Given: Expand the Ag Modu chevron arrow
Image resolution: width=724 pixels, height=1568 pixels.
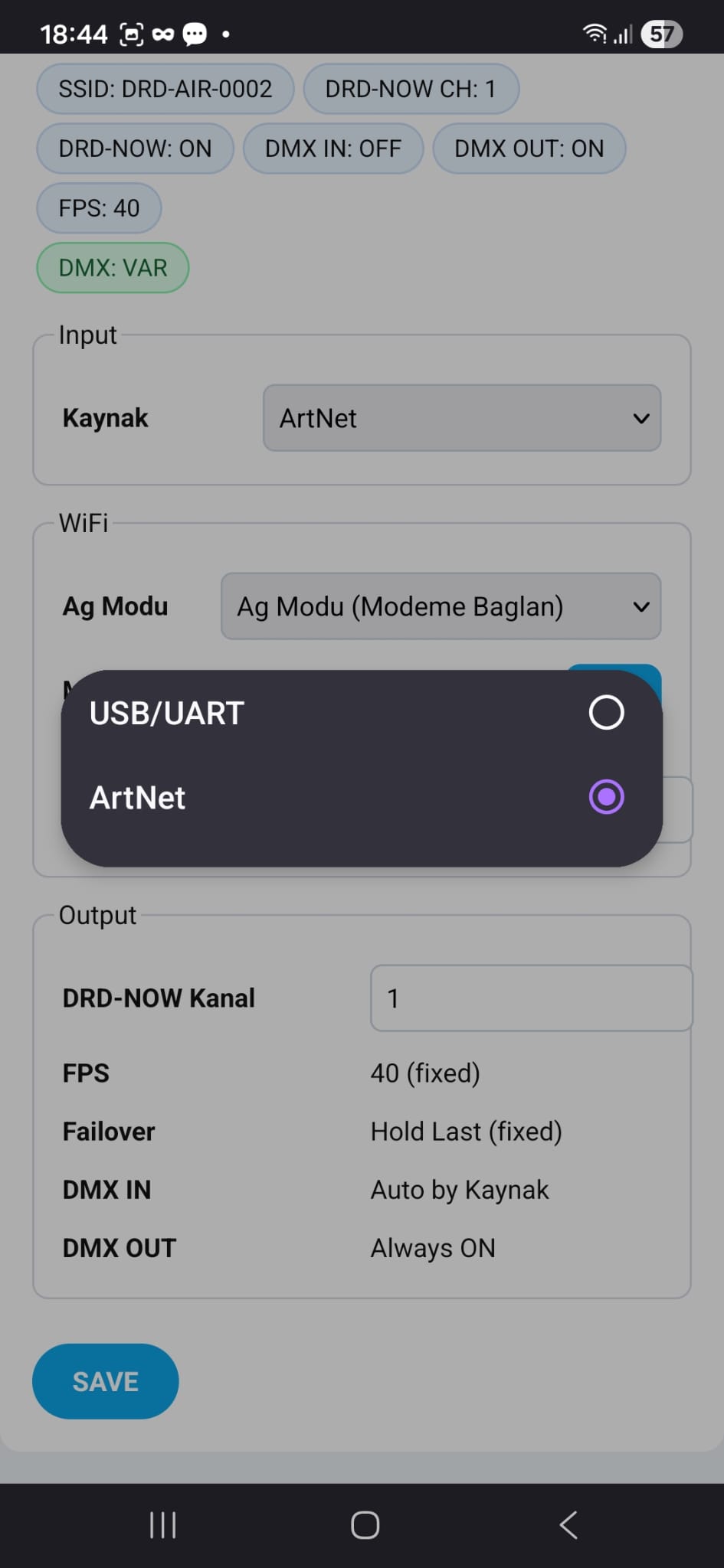Looking at the screenshot, I should [x=641, y=606].
